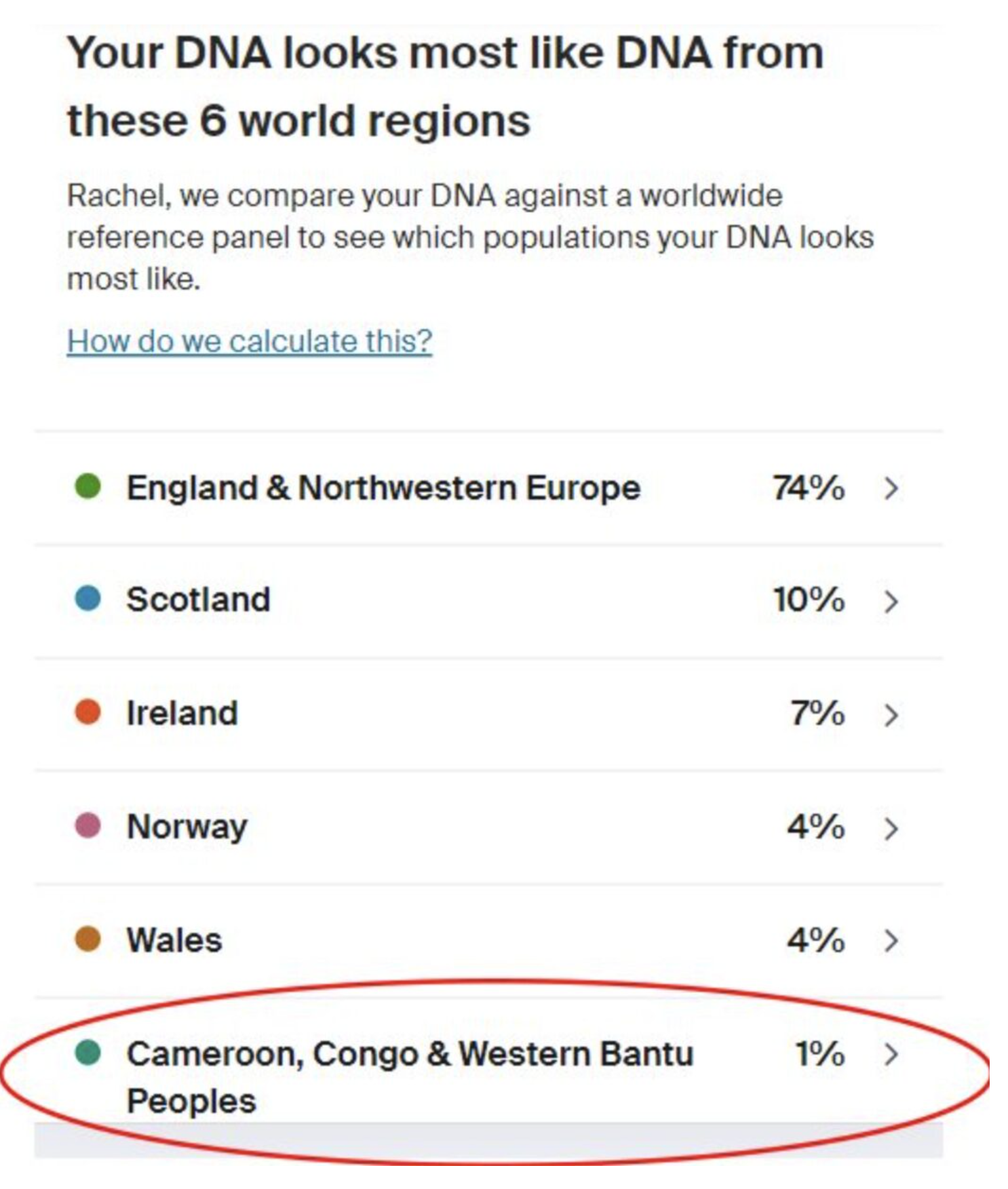Image resolution: width=1008 pixels, height=1189 pixels.
Task: Click the red-orange dot beside Ireland
Action: click(88, 712)
